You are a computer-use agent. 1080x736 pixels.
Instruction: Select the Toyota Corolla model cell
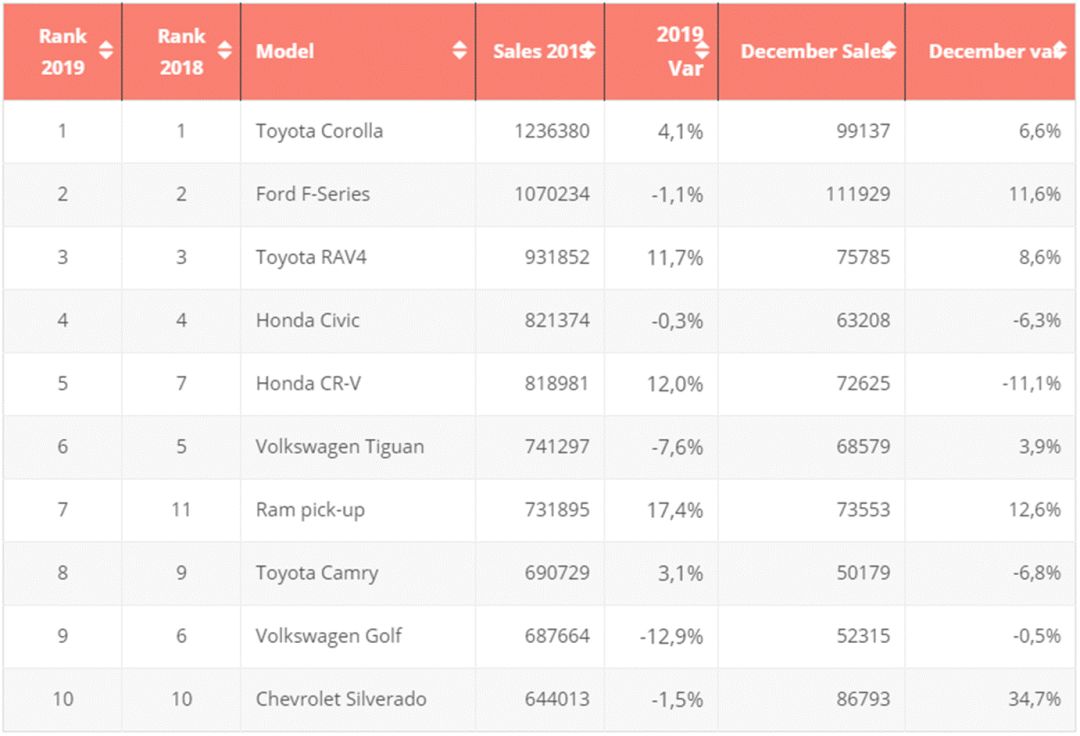319,131
